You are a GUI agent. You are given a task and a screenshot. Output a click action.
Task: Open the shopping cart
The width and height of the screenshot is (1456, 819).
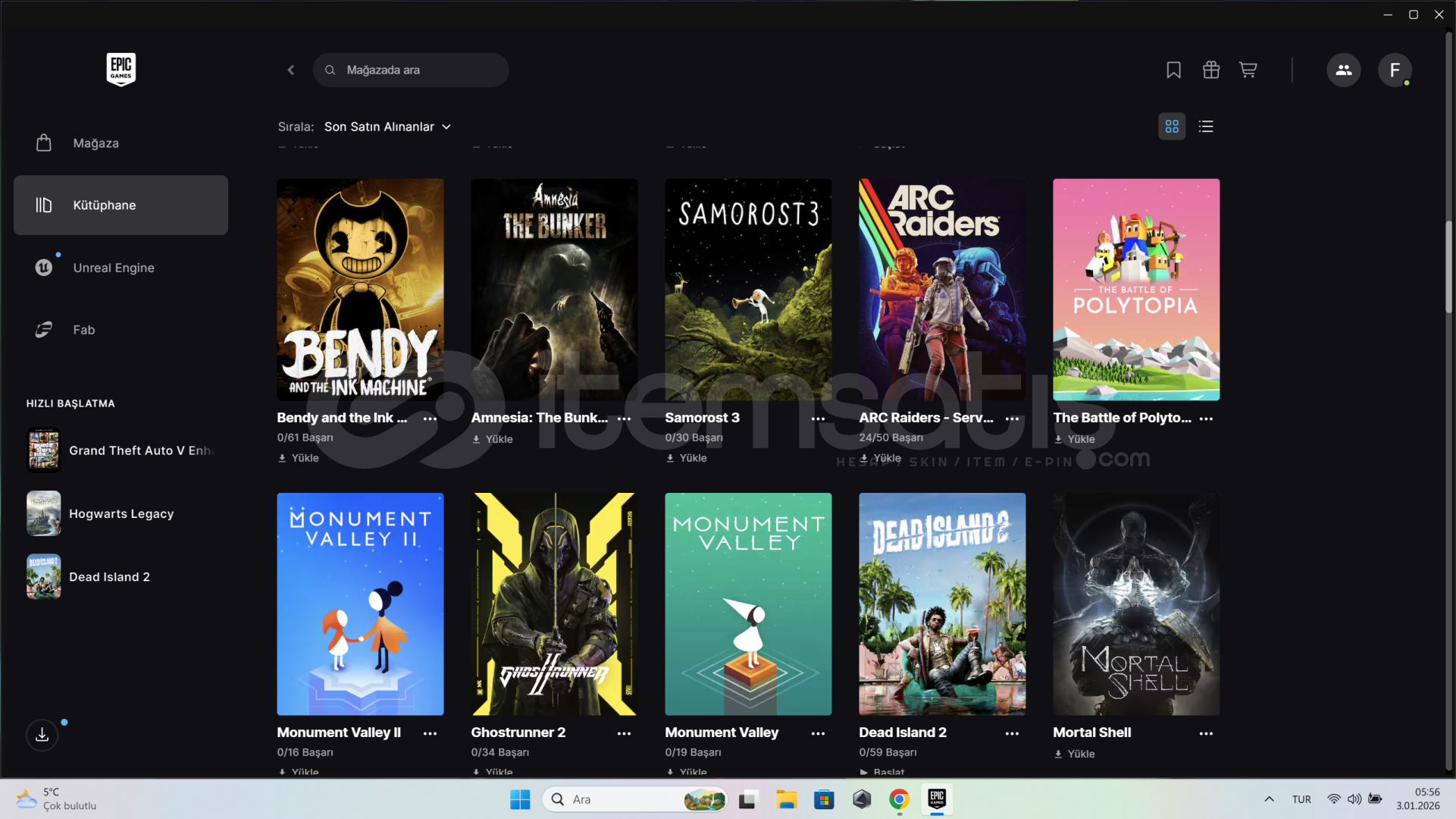(1248, 70)
